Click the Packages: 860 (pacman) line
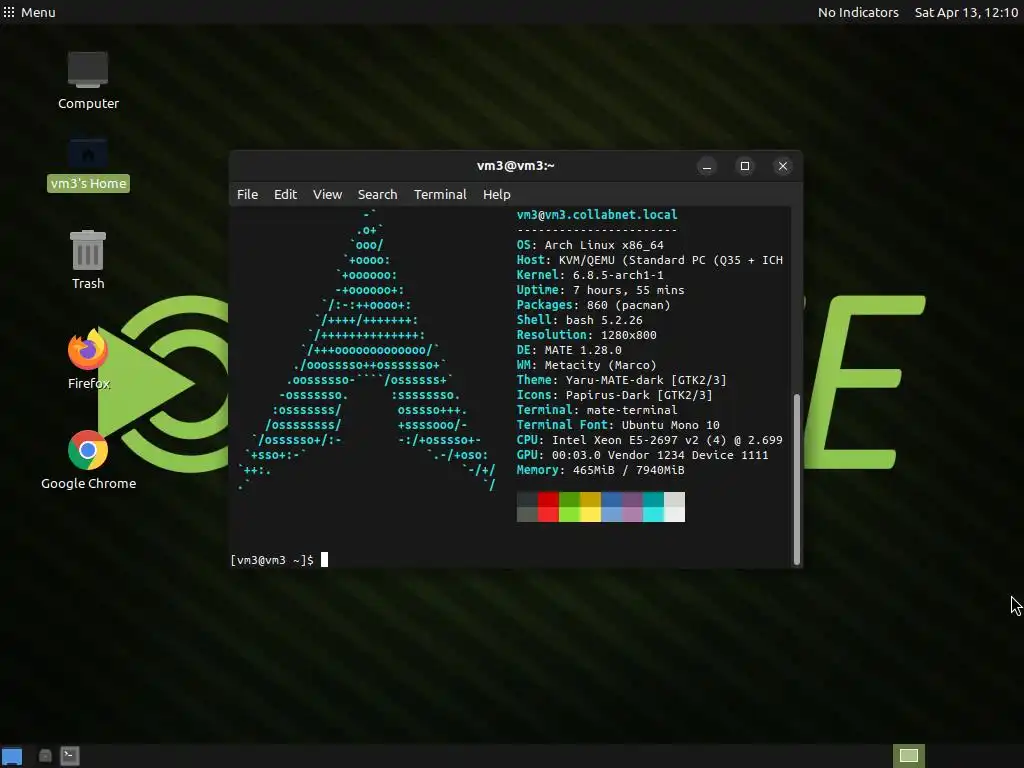Screen dimensions: 1024x768 pos(593,305)
